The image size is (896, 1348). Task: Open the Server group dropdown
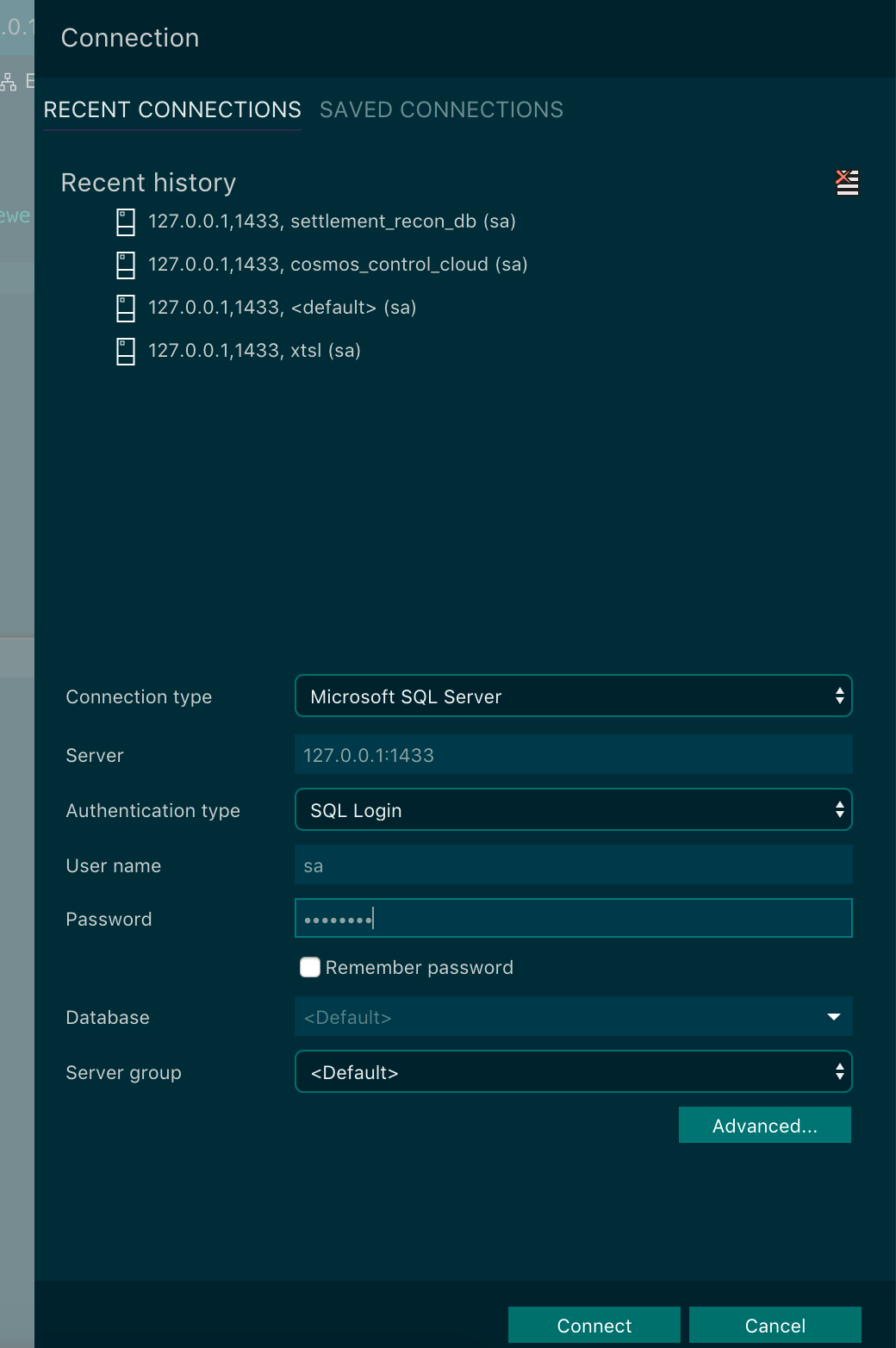[573, 1071]
